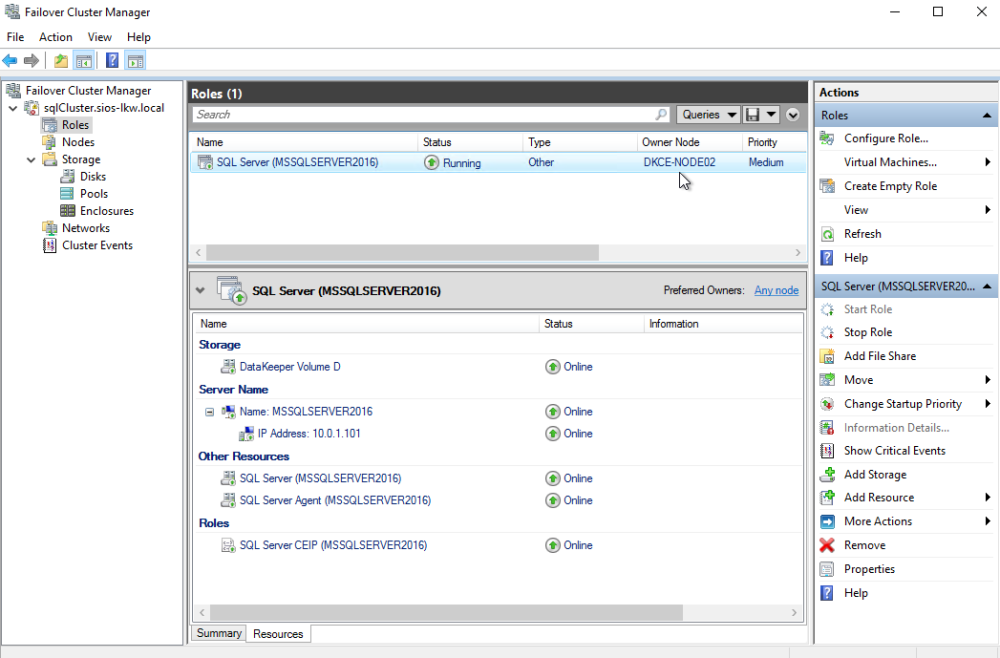Toggle the Show/Hide Console Tree icon
Viewport: 1000px width, 658px height.
point(84,61)
